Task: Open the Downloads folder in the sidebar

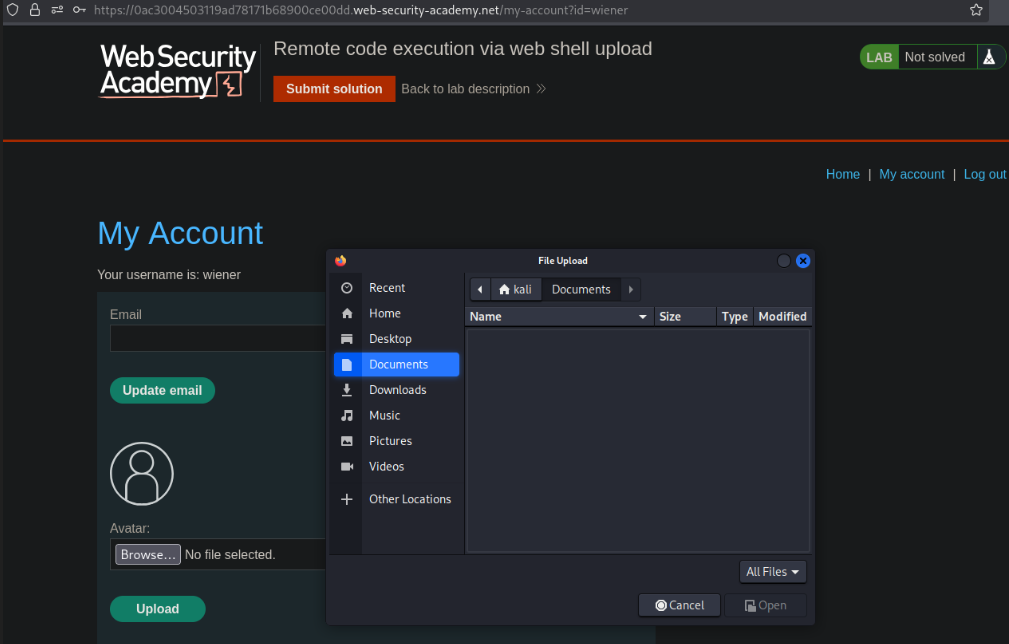Action: (x=399, y=389)
